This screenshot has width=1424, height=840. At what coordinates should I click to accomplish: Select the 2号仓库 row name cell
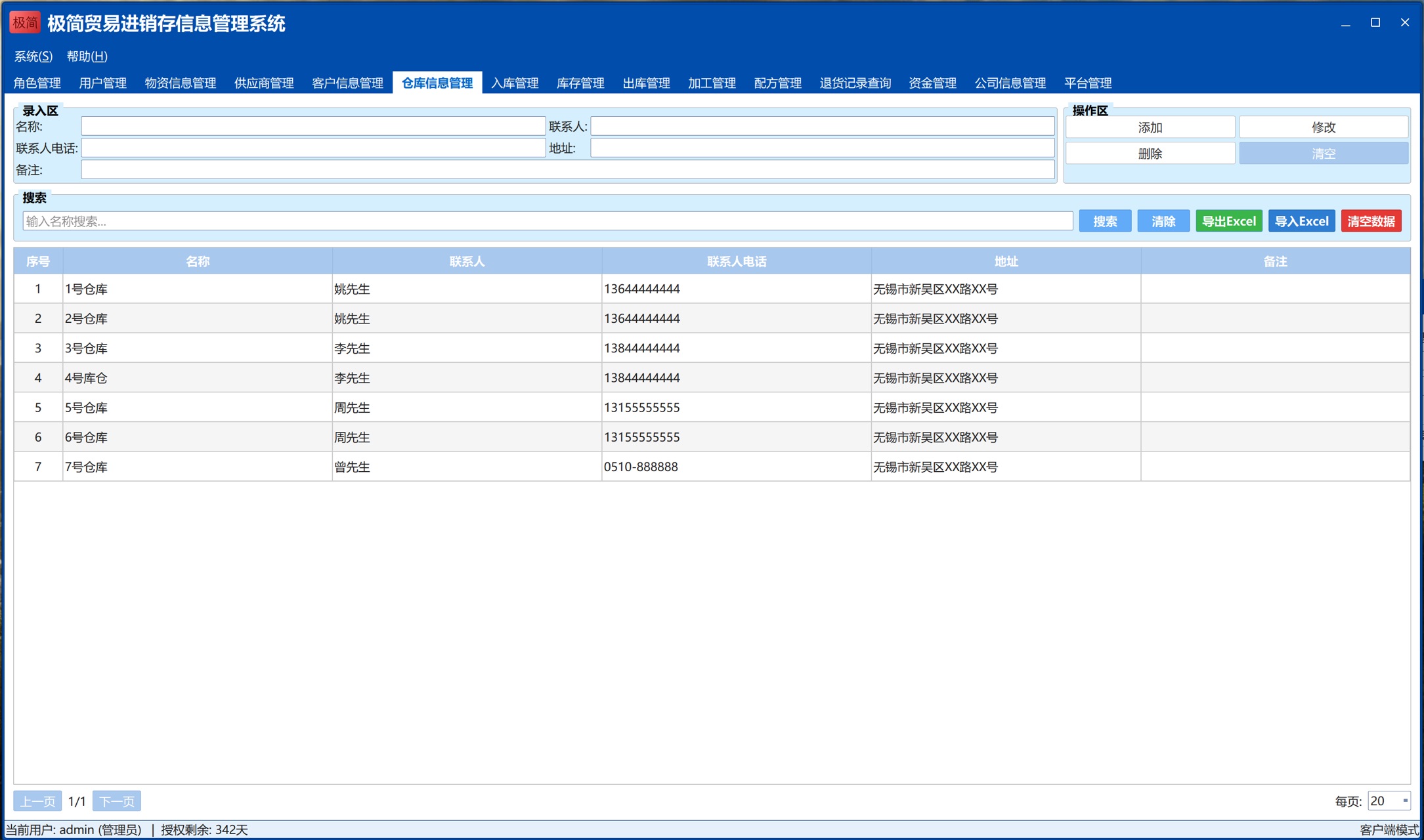198,318
